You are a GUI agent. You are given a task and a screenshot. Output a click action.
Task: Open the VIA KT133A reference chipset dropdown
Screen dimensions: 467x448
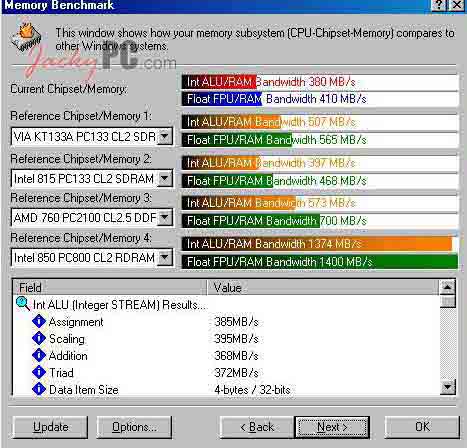(165, 136)
